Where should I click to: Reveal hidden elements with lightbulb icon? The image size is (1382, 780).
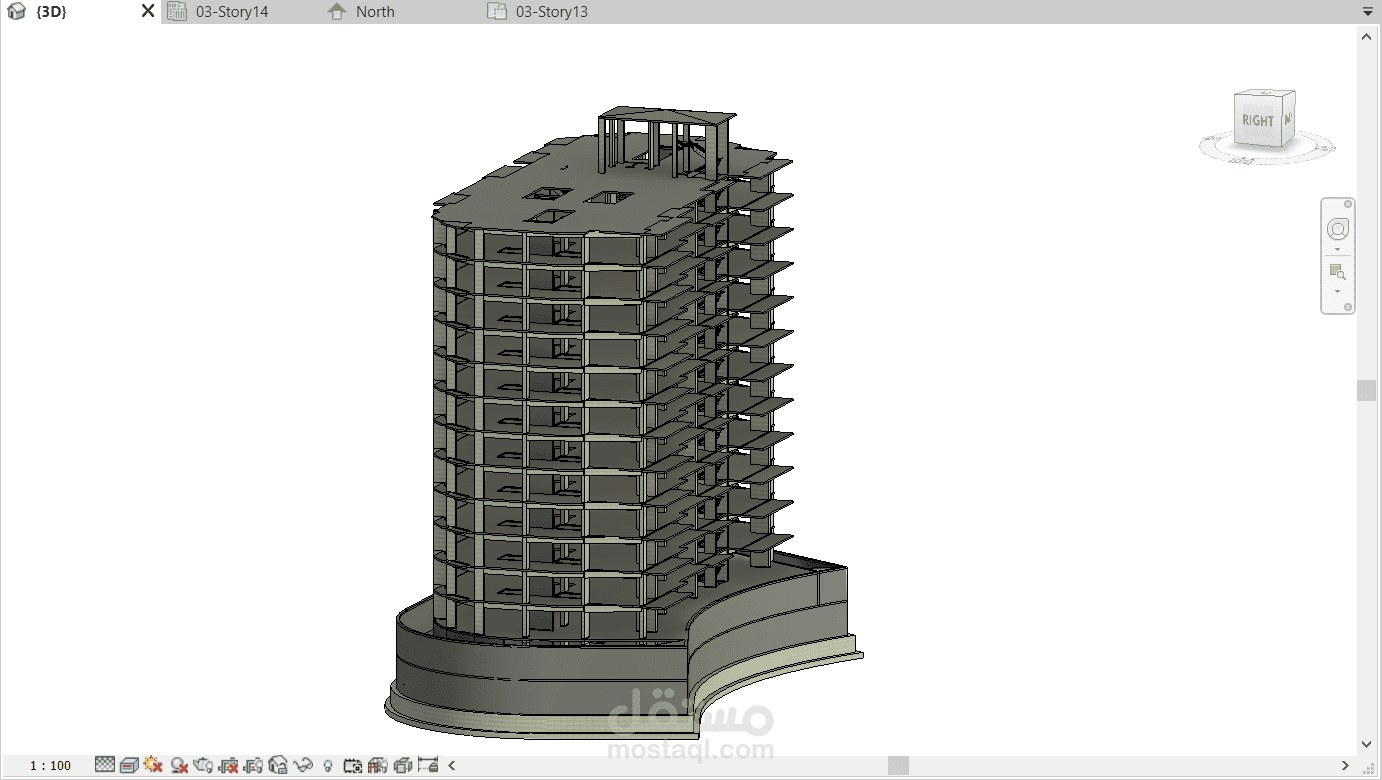pos(328,765)
